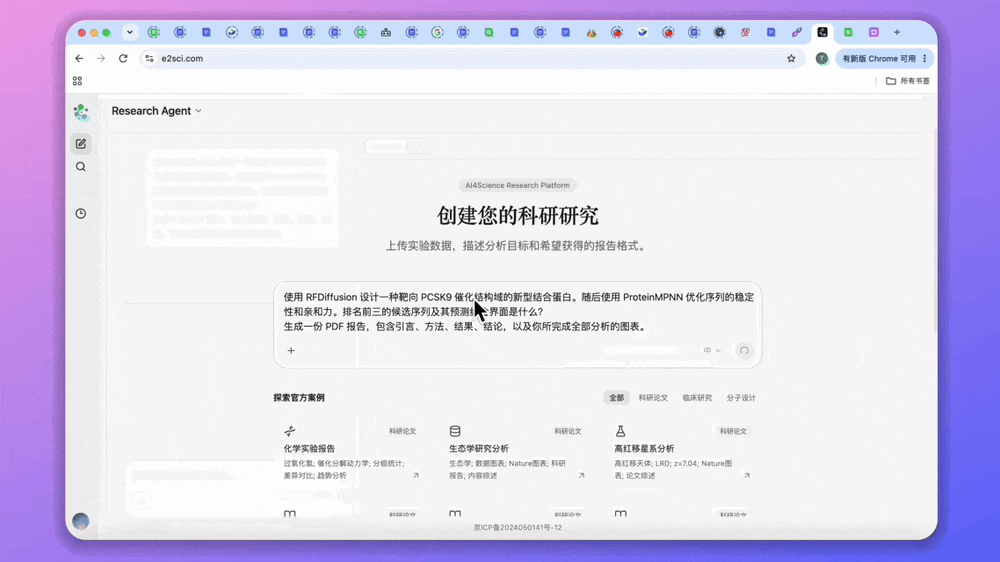Open the 所有书签 bookmarks folder
The image size is (1000, 562).
(x=908, y=81)
